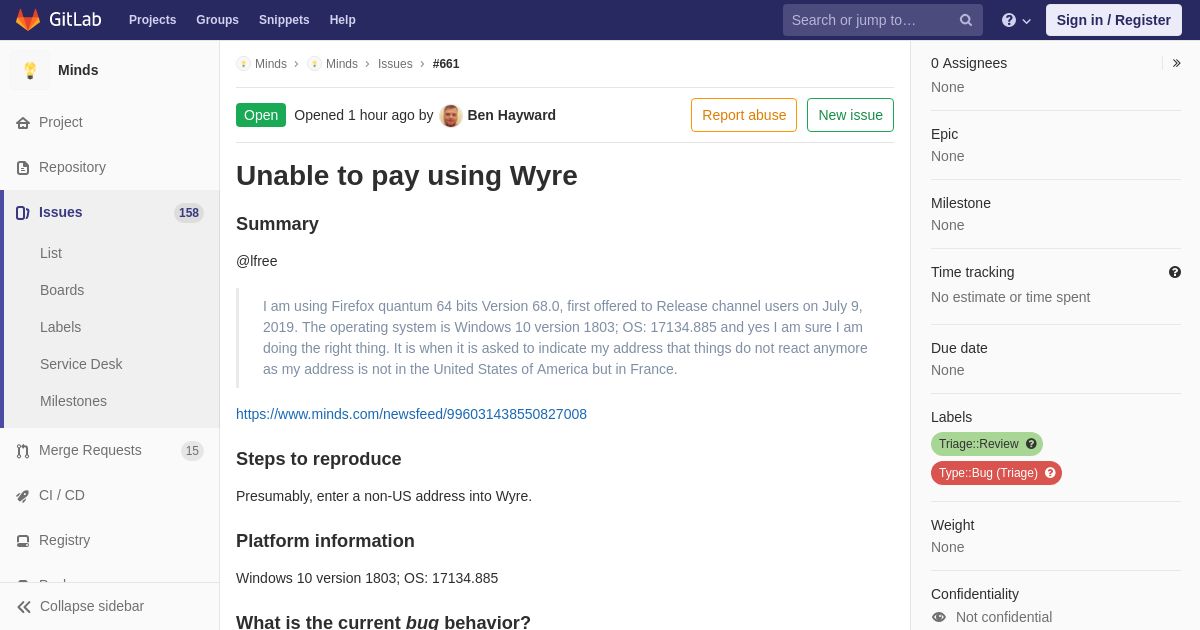The image size is (1200, 630).
Task: Click the search magnifier icon
Action: pos(966,20)
